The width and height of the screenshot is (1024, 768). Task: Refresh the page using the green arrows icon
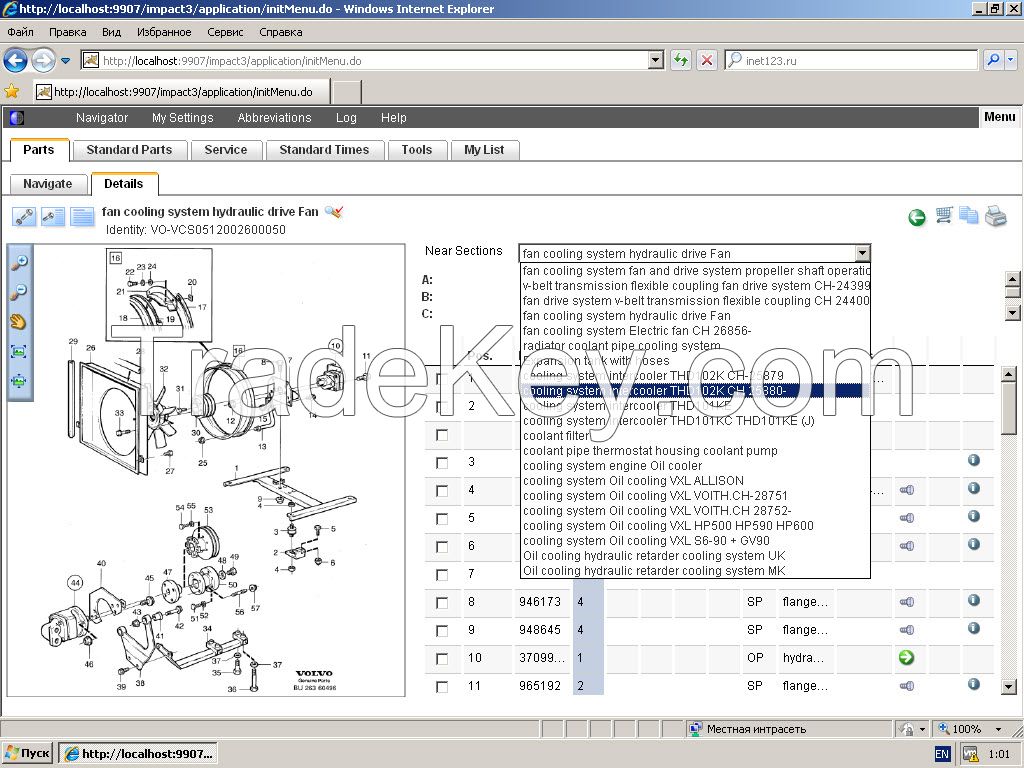tap(680, 61)
